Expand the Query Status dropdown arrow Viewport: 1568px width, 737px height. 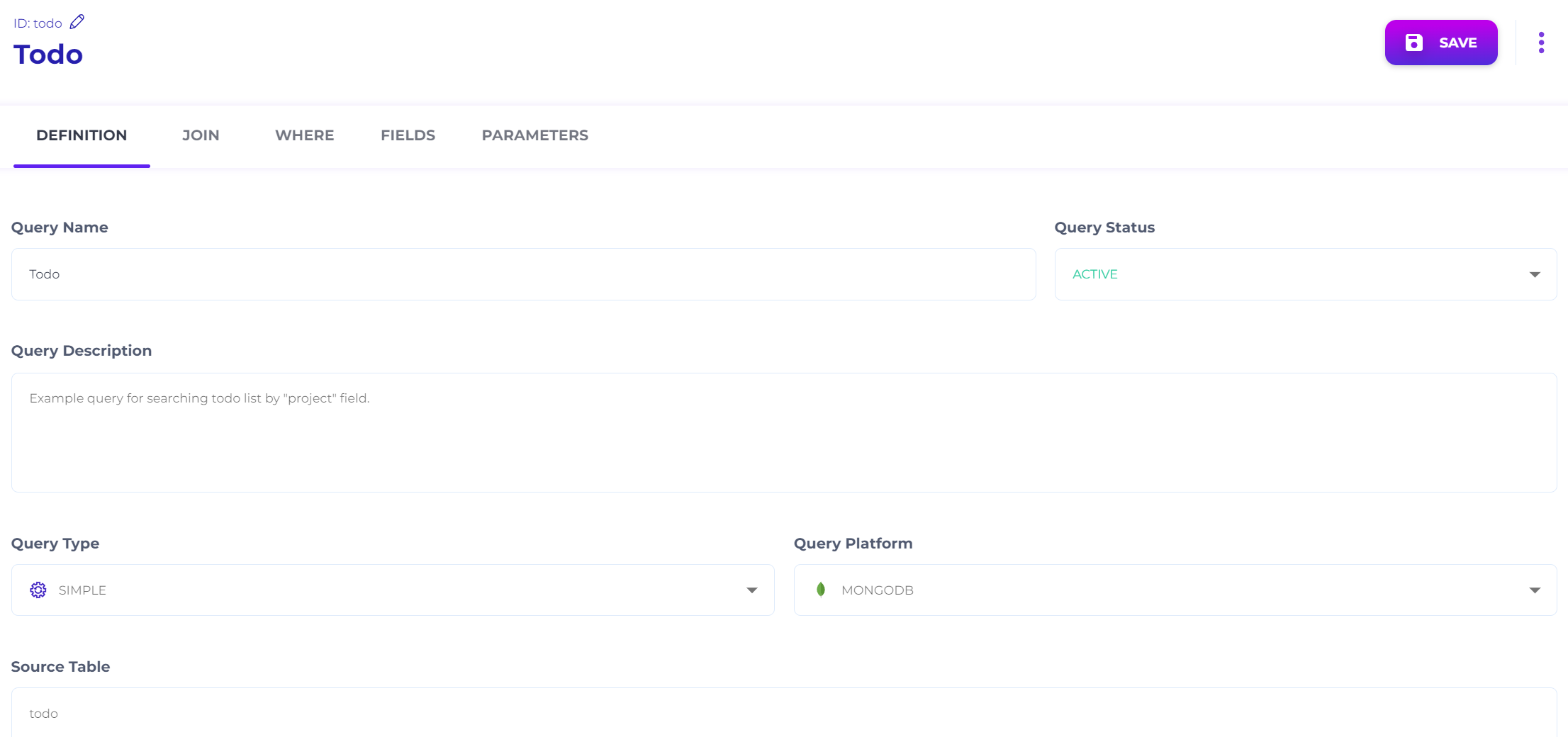1534,274
